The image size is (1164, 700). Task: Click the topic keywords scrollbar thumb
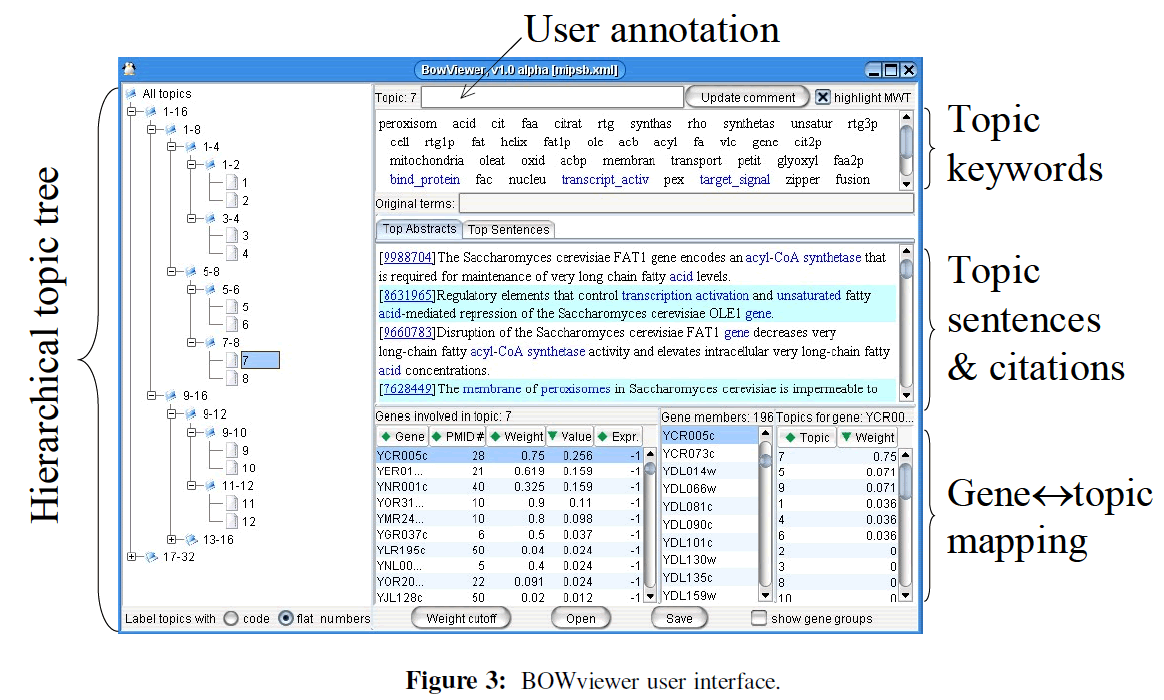[x=905, y=140]
